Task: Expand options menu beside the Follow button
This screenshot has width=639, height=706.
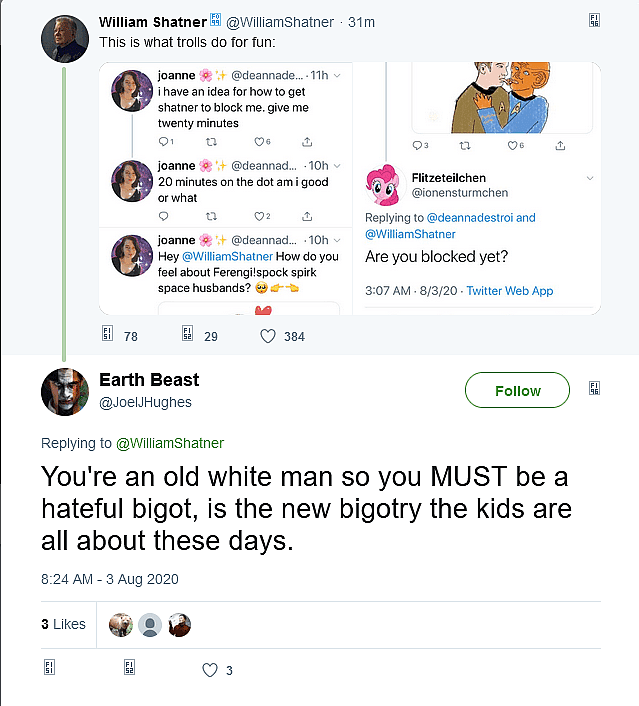Action: tap(594, 388)
